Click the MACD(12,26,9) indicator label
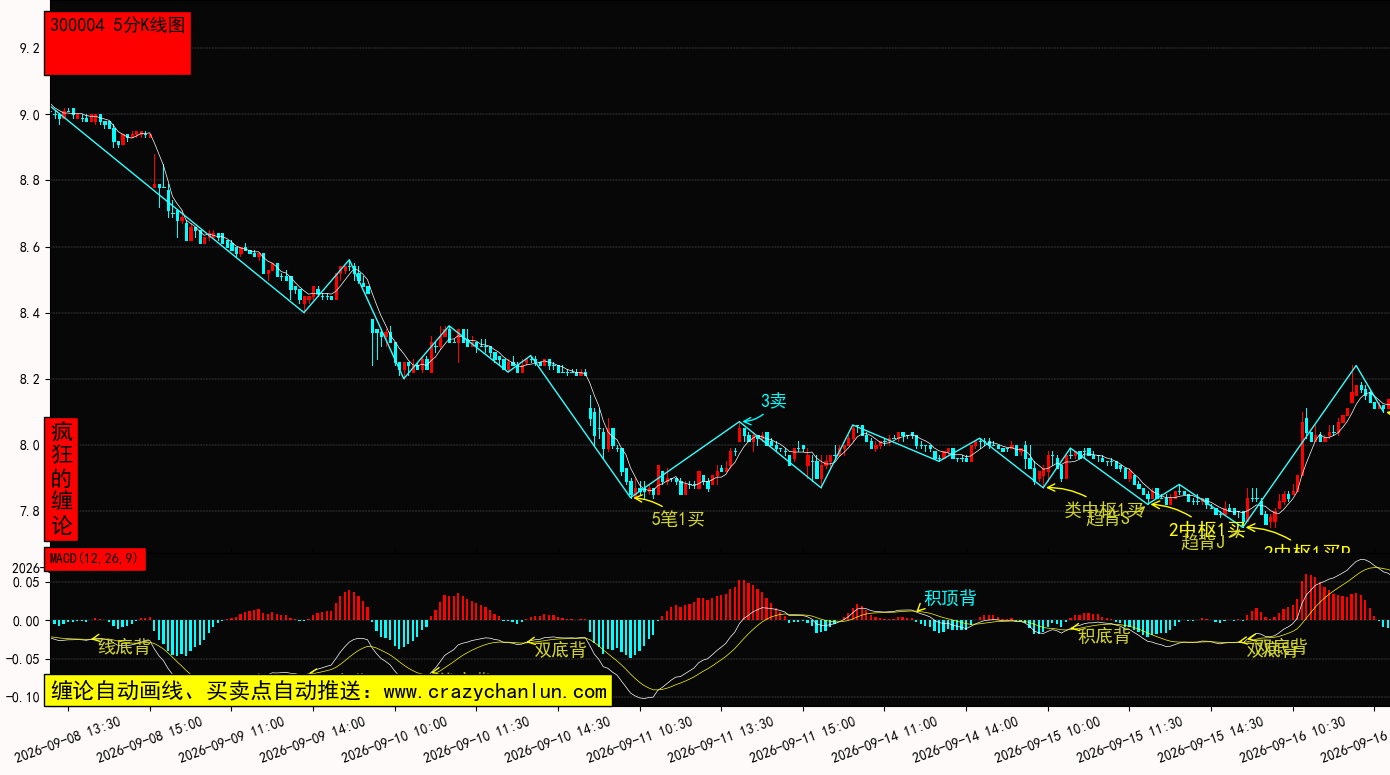The width and height of the screenshot is (1390, 775). click(95, 559)
